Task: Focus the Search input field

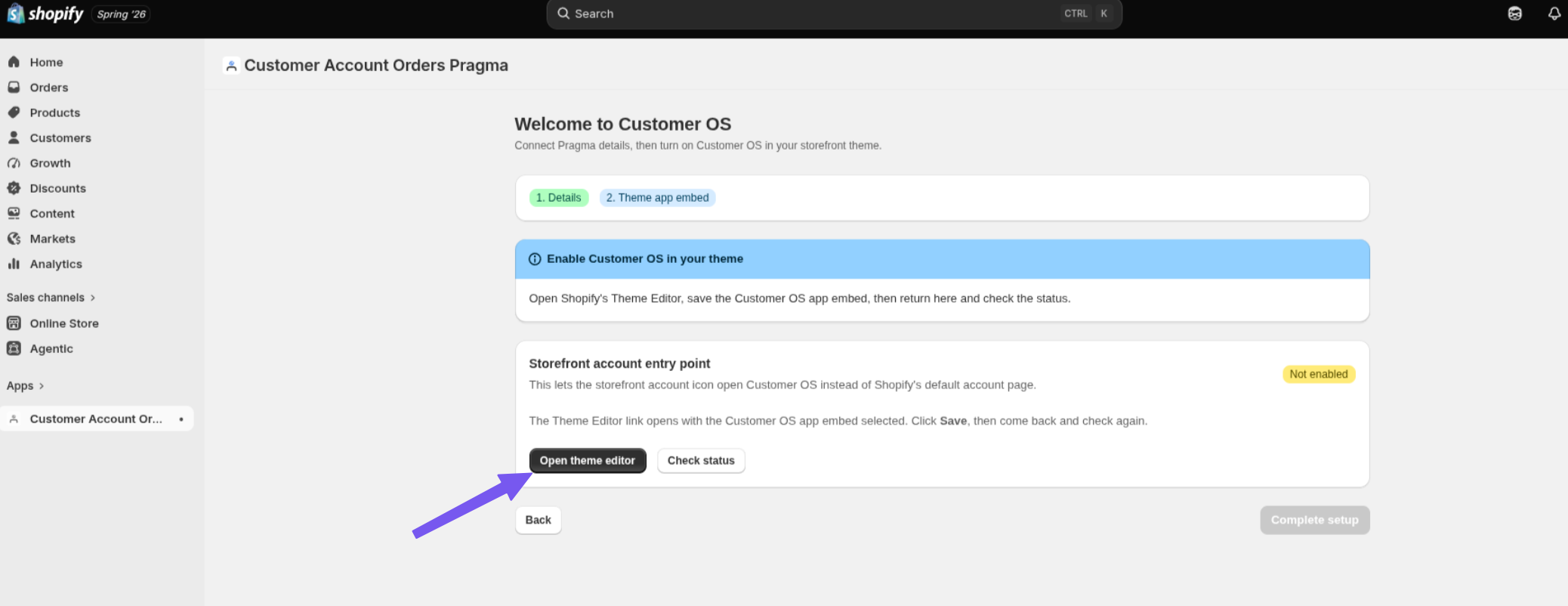Action: (834, 14)
